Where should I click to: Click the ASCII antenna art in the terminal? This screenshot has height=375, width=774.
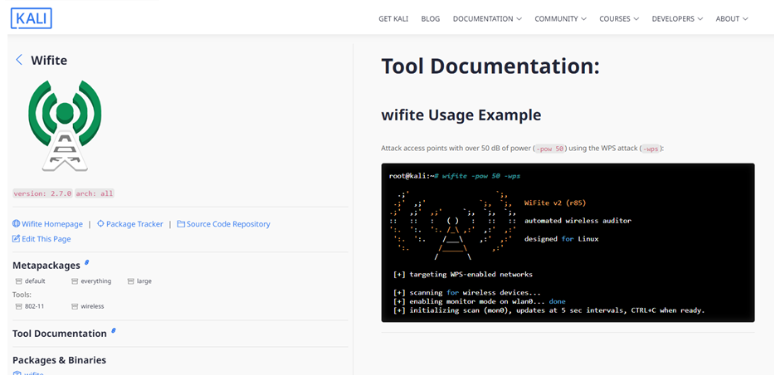(x=453, y=225)
